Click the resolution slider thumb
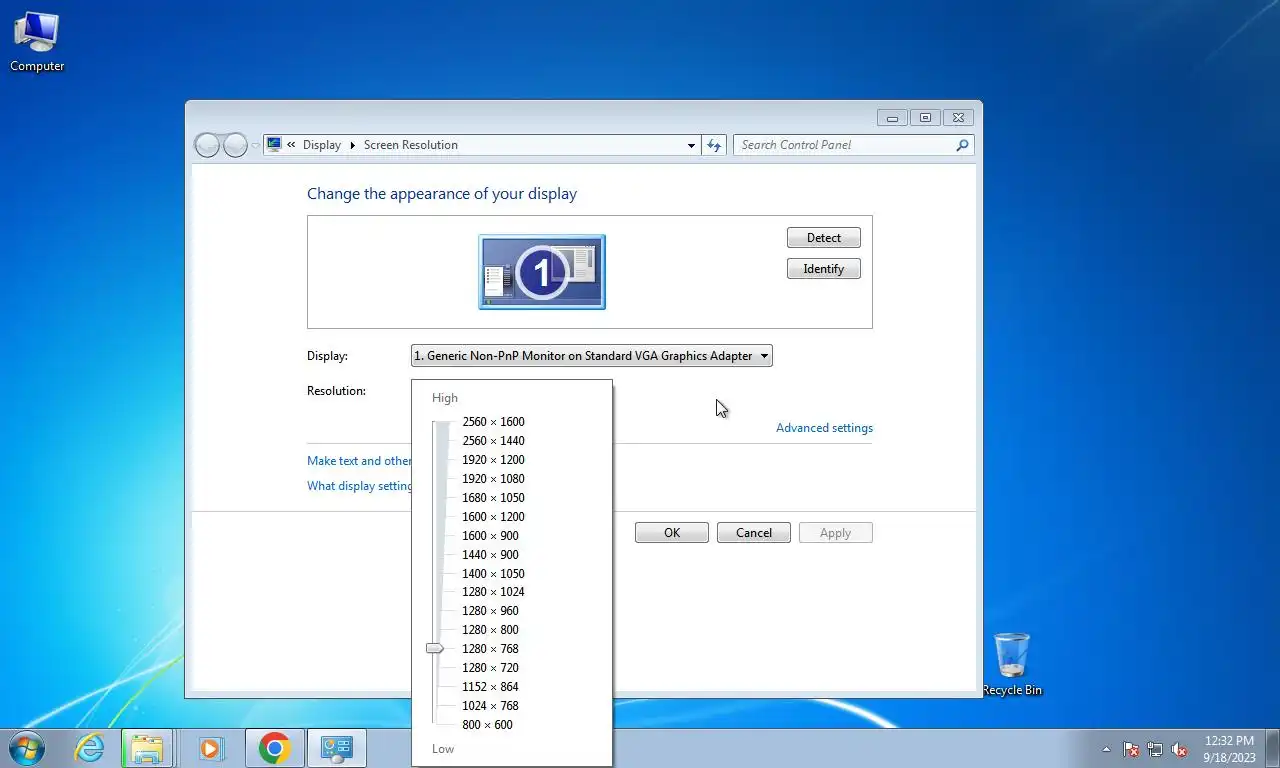 (x=435, y=648)
